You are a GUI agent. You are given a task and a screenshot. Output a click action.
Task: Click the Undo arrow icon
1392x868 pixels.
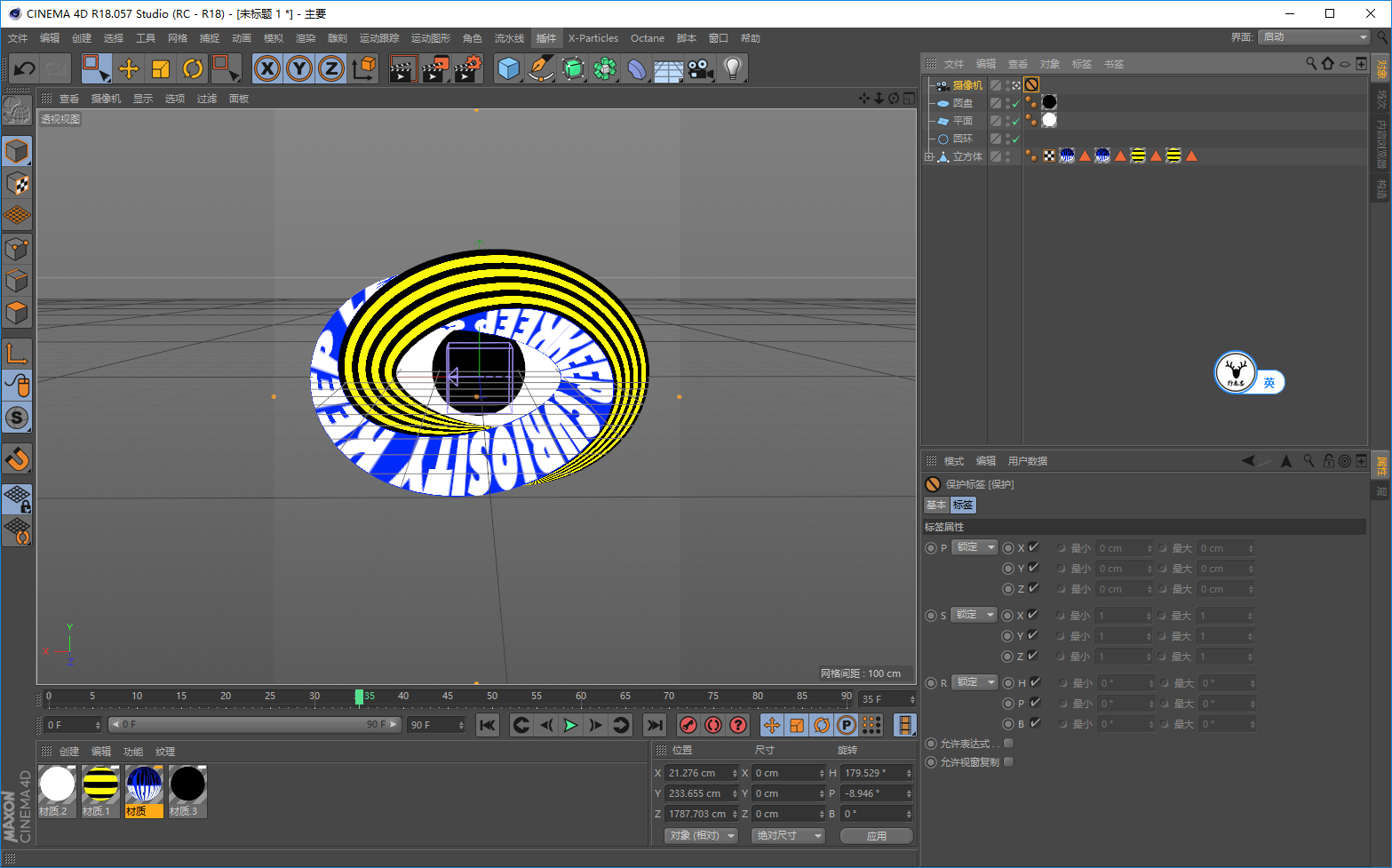click(24, 68)
